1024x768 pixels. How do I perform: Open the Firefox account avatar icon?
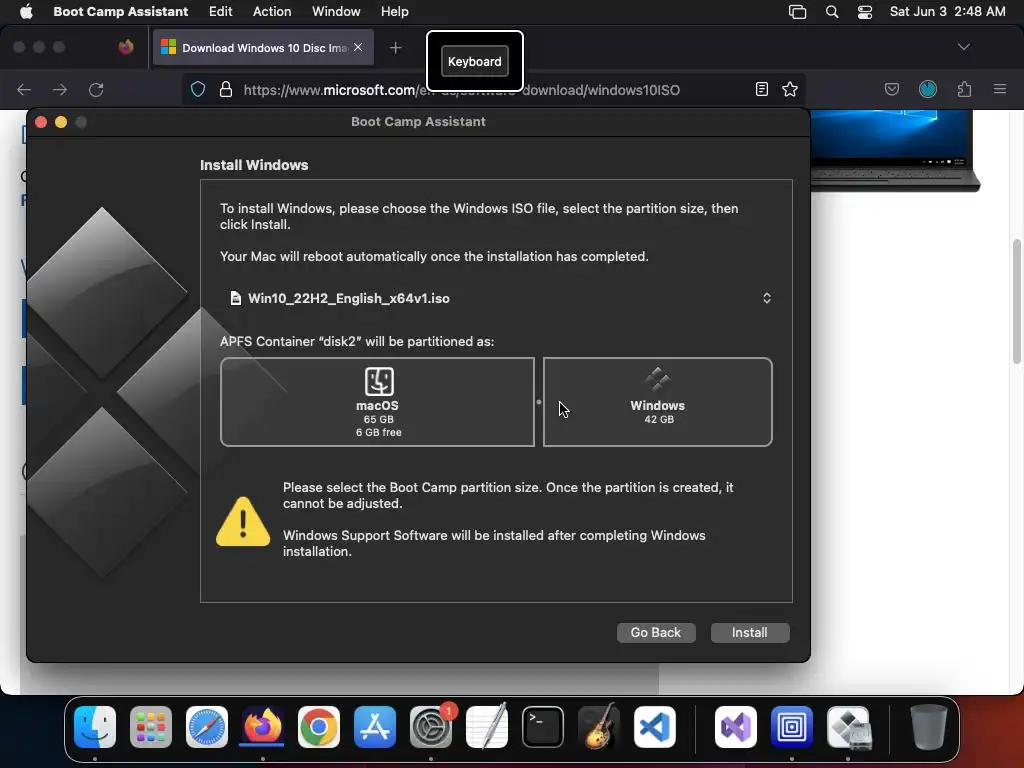coord(927,89)
